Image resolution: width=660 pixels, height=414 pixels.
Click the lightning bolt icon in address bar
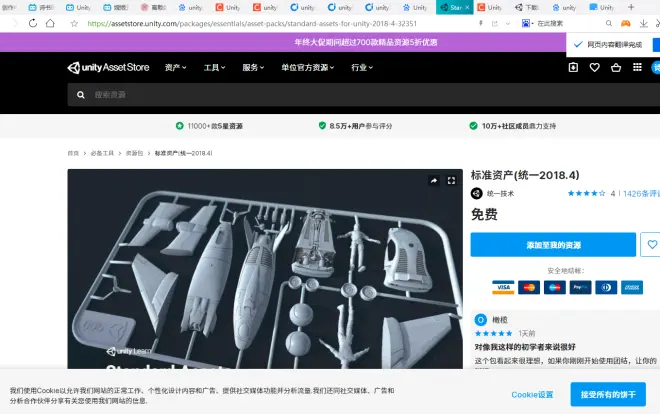[x=481, y=24]
